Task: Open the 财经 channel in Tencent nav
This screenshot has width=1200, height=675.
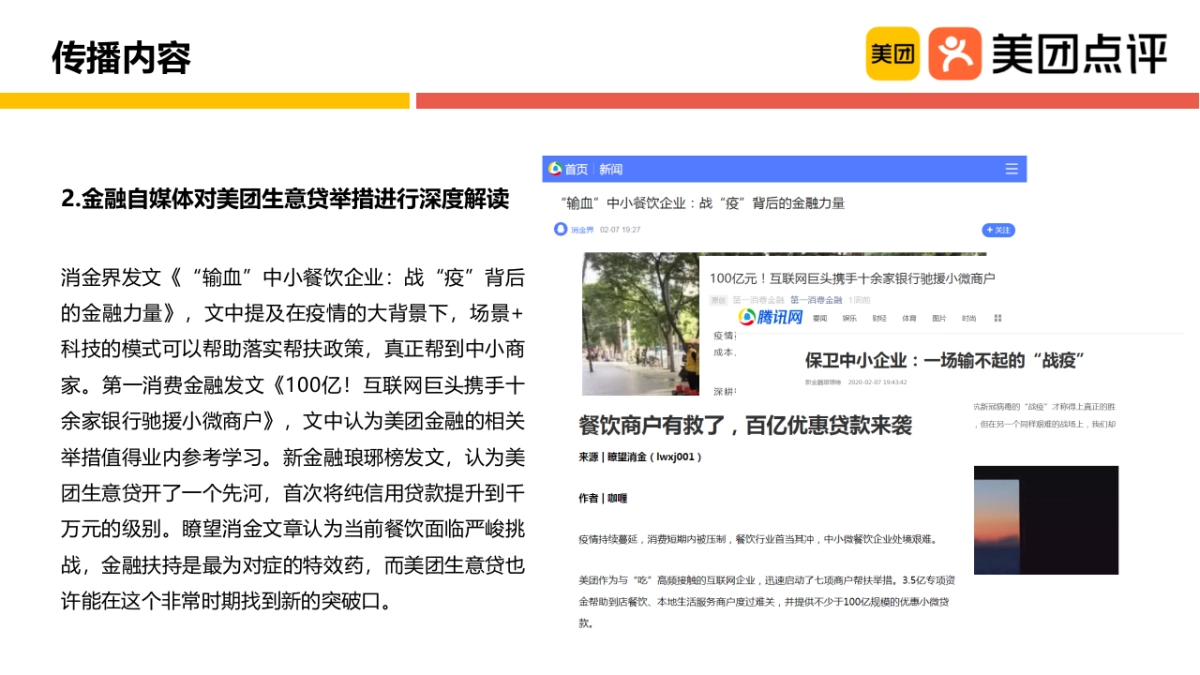Action: pos(879,317)
